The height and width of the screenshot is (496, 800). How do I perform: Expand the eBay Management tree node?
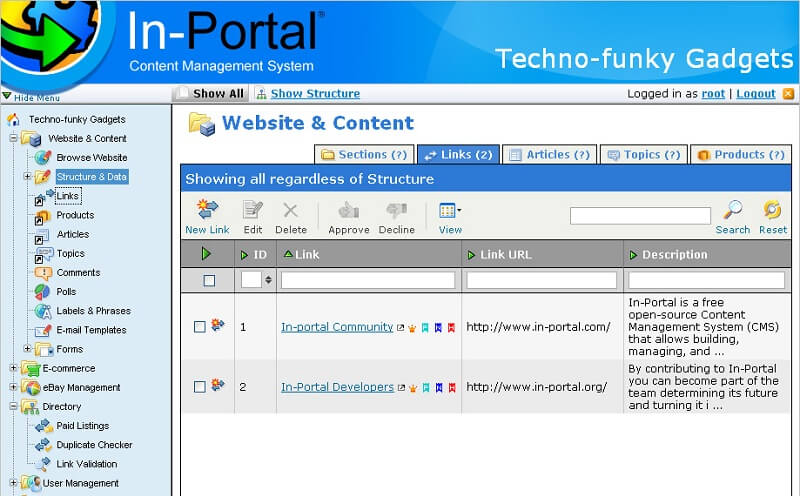click(x=14, y=387)
